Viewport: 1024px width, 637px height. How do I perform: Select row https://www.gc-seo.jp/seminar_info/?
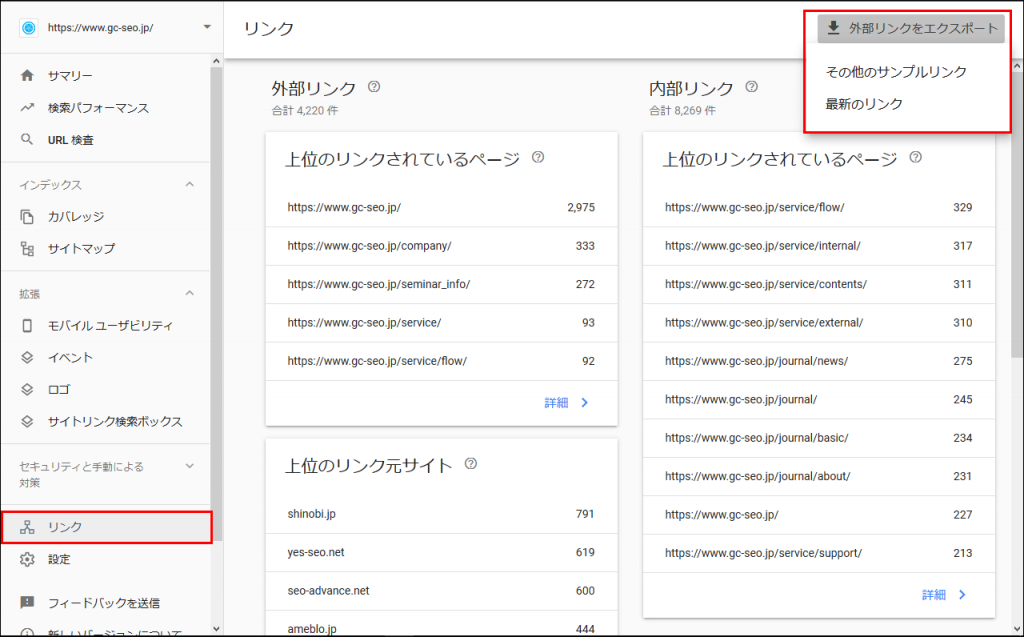441,284
